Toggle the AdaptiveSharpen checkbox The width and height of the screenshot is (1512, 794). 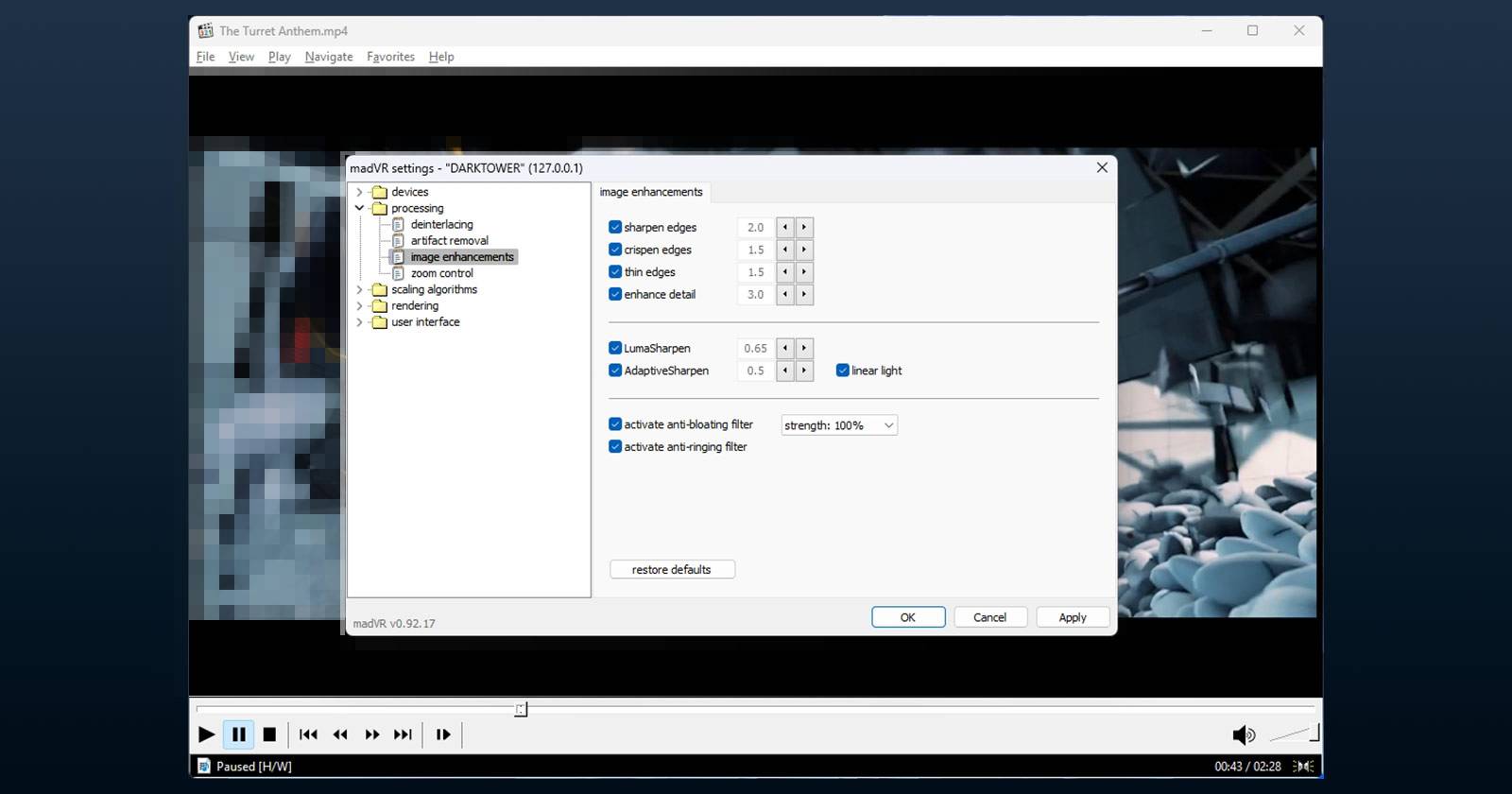(615, 371)
